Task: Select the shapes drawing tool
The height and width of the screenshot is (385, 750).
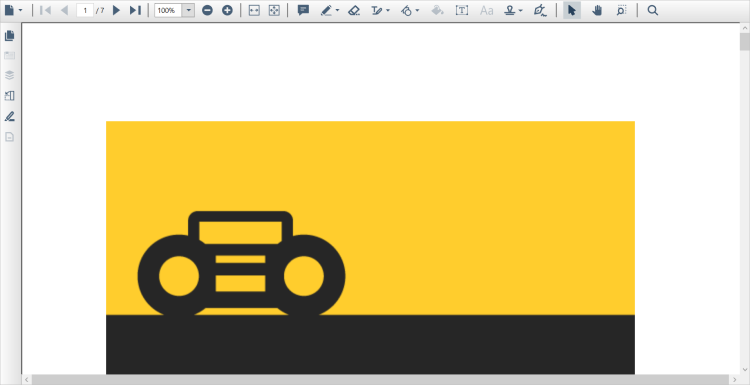Action: point(407,10)
